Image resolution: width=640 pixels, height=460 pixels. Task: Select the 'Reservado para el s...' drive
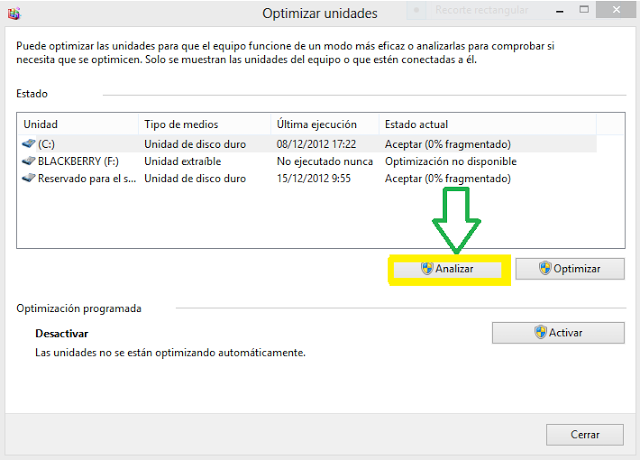click(307, 178)
